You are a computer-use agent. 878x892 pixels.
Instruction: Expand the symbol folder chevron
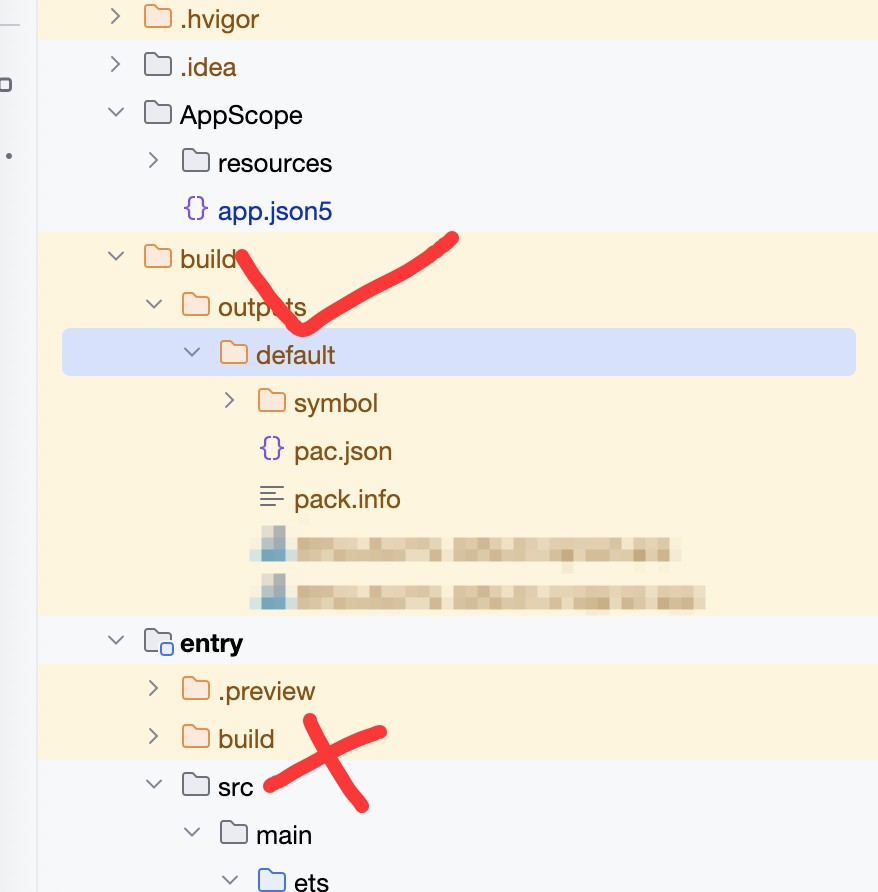229,401
